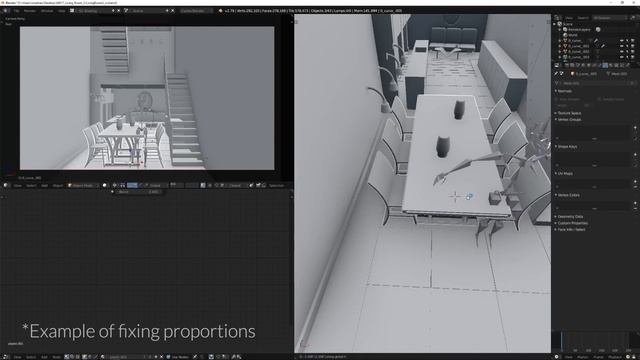Open the File menu
This screenshot has width=640, height=360.
coord(17,10)
